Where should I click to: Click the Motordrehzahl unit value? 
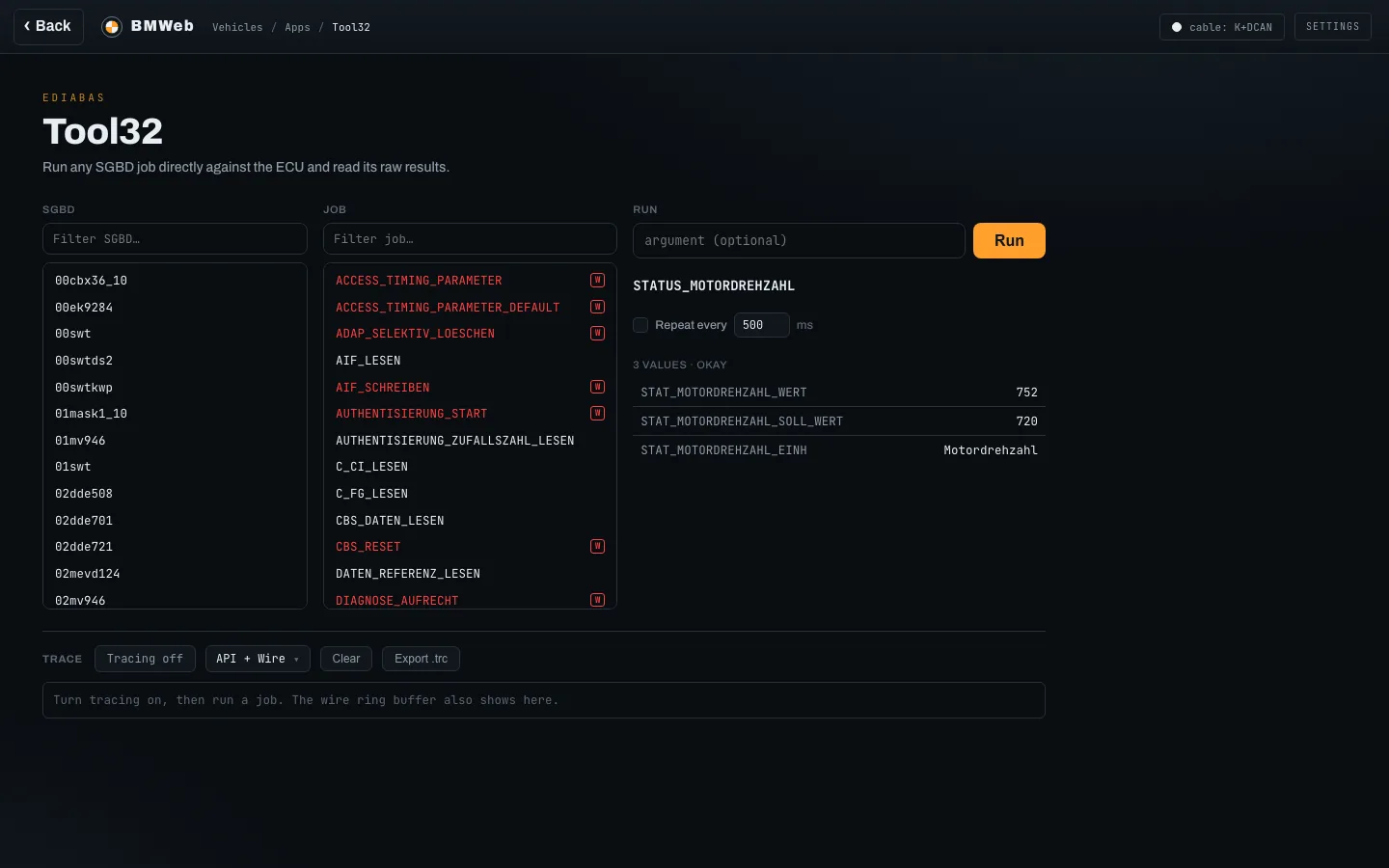991,450
